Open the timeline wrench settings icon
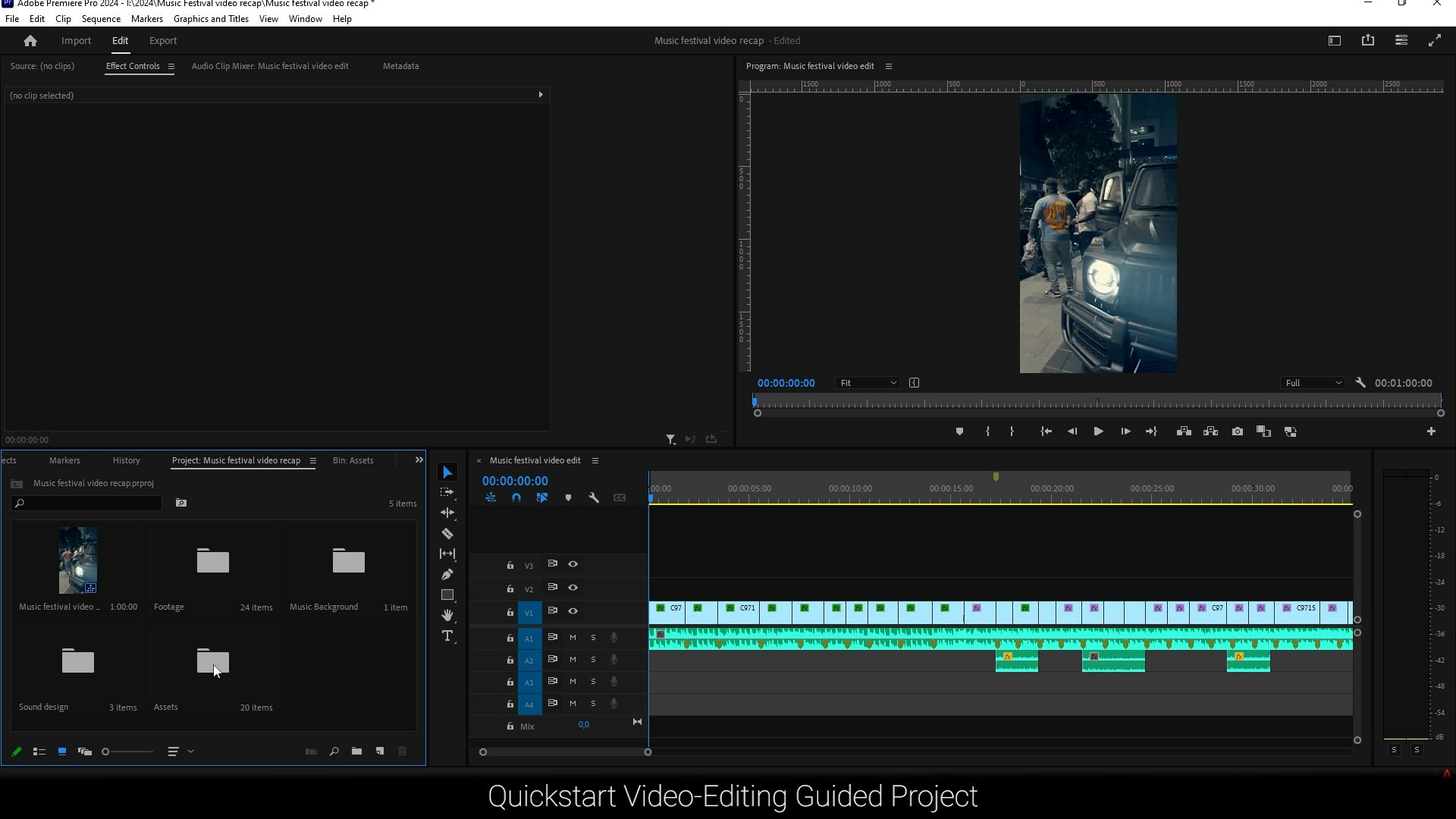This screenshot has width=1456, height=819. pos(594,497)
